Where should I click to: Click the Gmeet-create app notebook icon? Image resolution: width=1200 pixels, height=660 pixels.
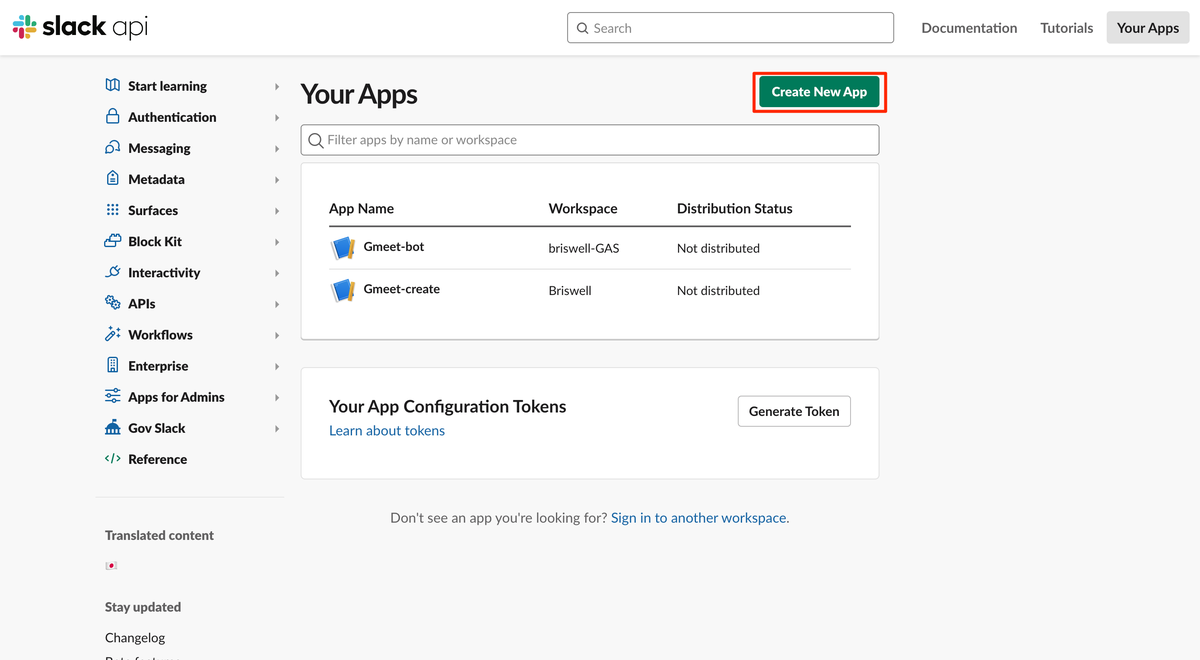tap(343, 290)
